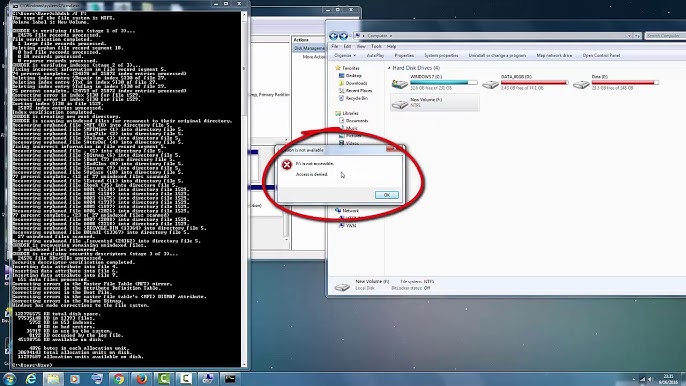
Task: Go forward in the Computer explorer window
Action: tap(343, 36)
